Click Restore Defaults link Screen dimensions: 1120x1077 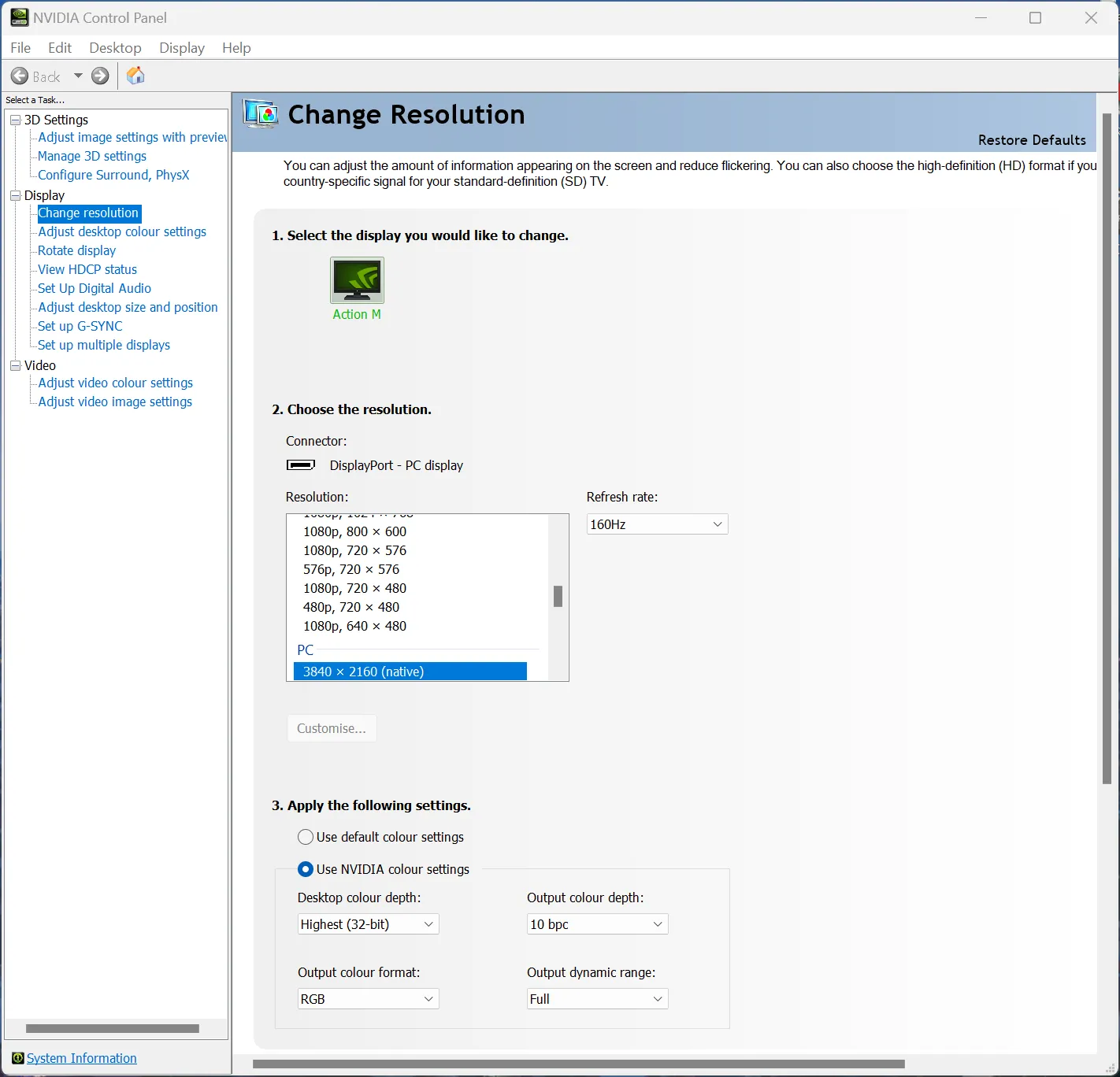(1032, 140)
